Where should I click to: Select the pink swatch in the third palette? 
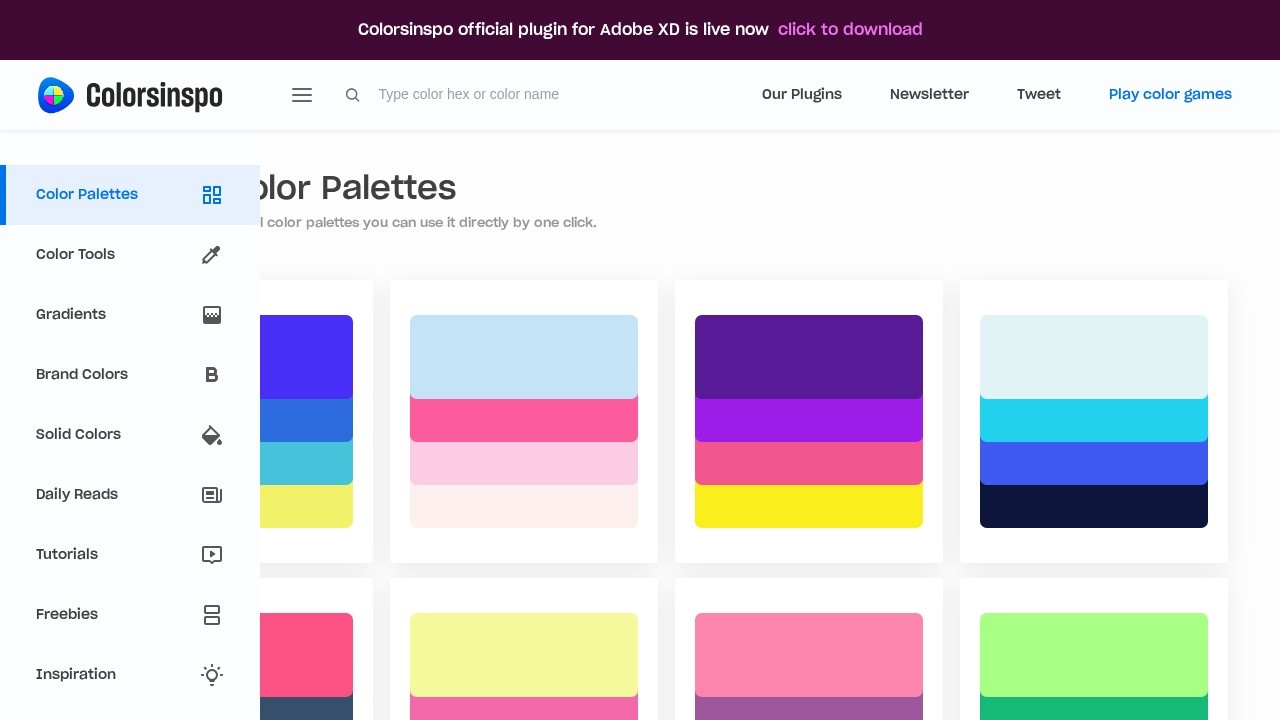[x=809, y=464]
